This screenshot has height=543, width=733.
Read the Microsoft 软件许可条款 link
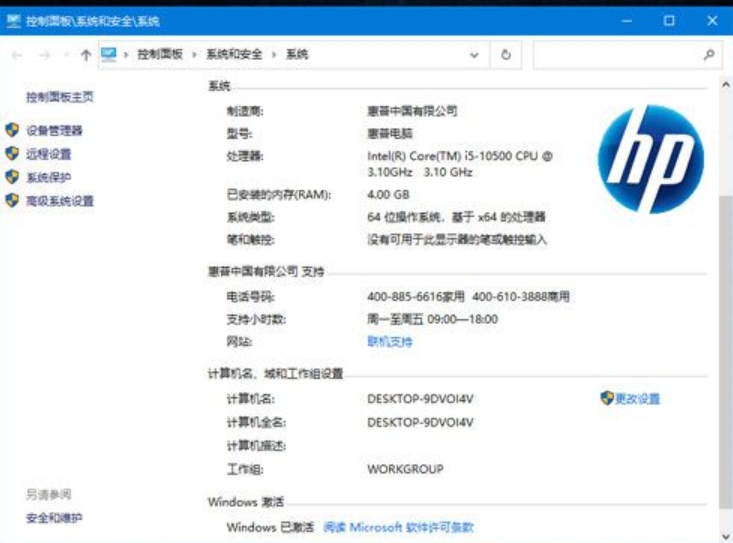point(398,527)
